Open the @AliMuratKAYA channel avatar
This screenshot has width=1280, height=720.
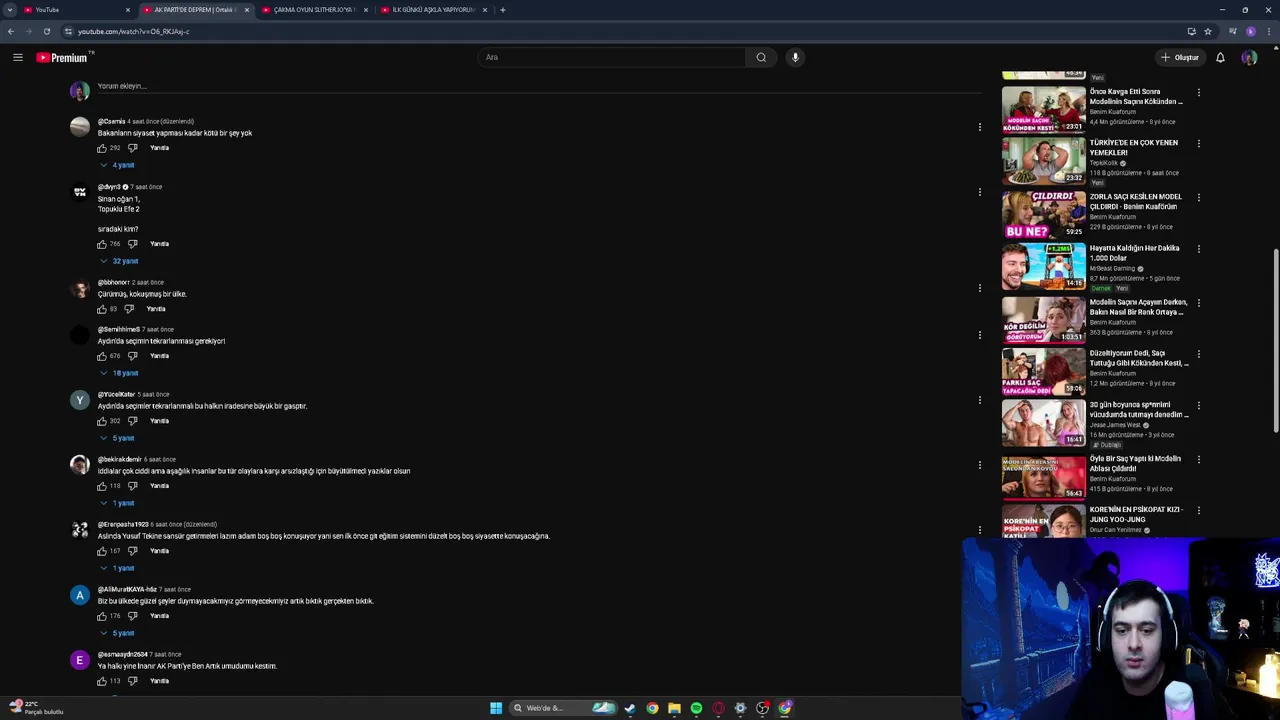click(x=80, y=595)
